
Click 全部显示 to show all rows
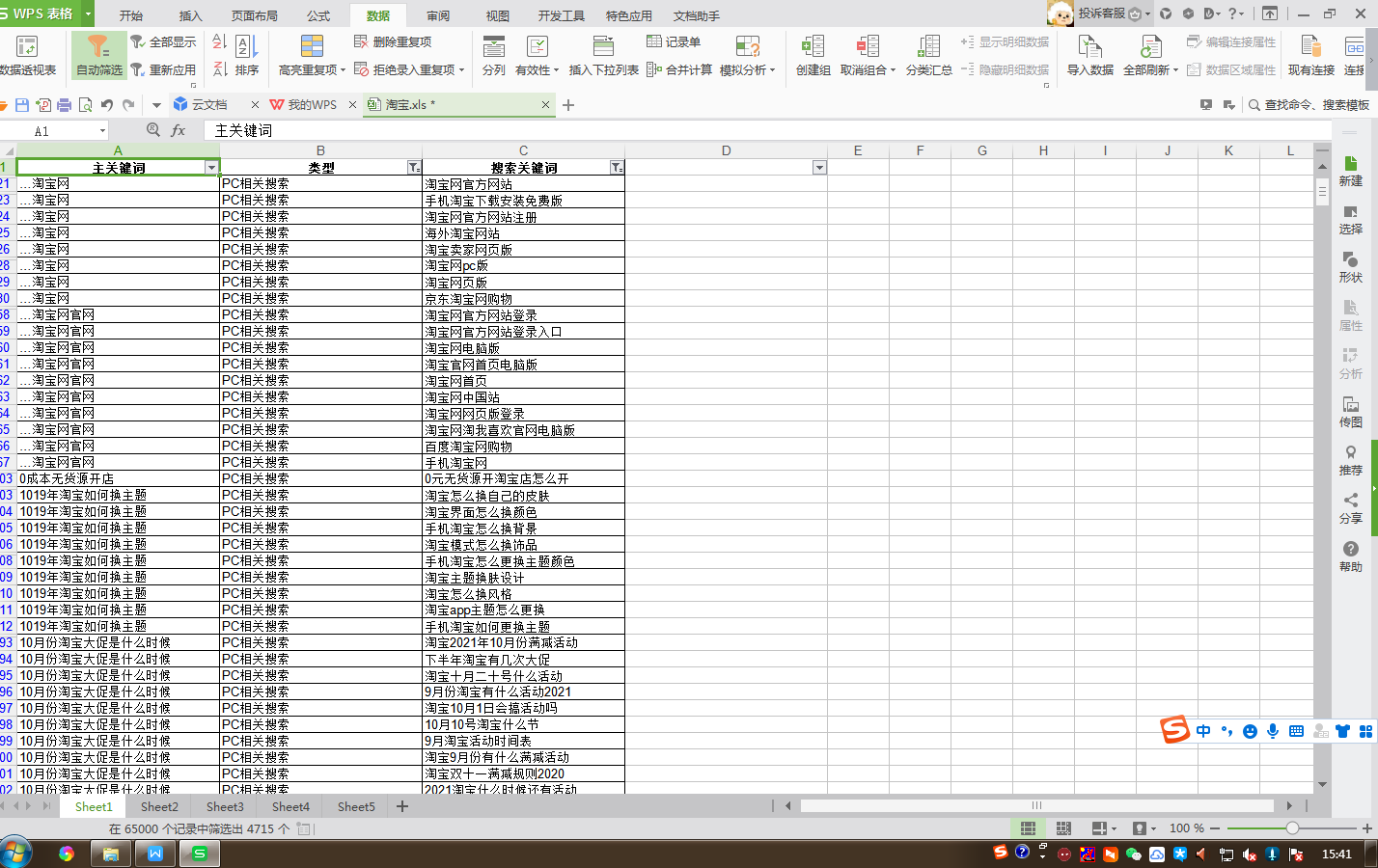click(163, 41)
